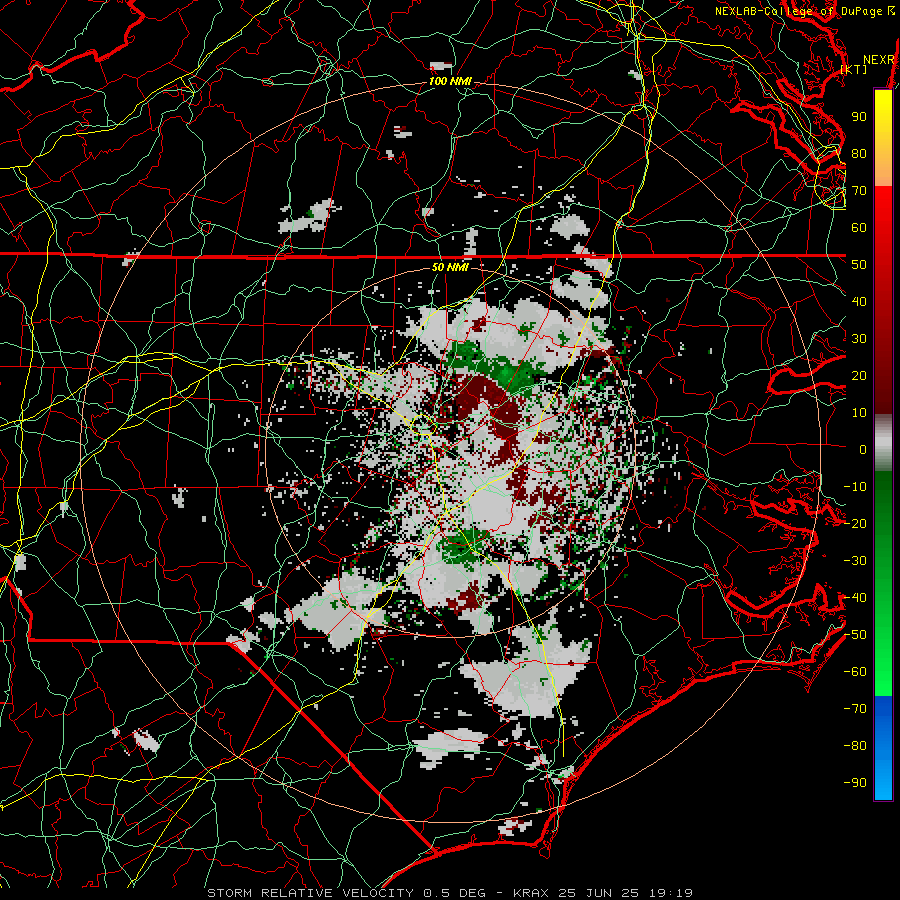Image resolution: width=900 pixels, height=900 pixels.
Task: Click the positive 10 value on color scale
Action: click(859, 413)
